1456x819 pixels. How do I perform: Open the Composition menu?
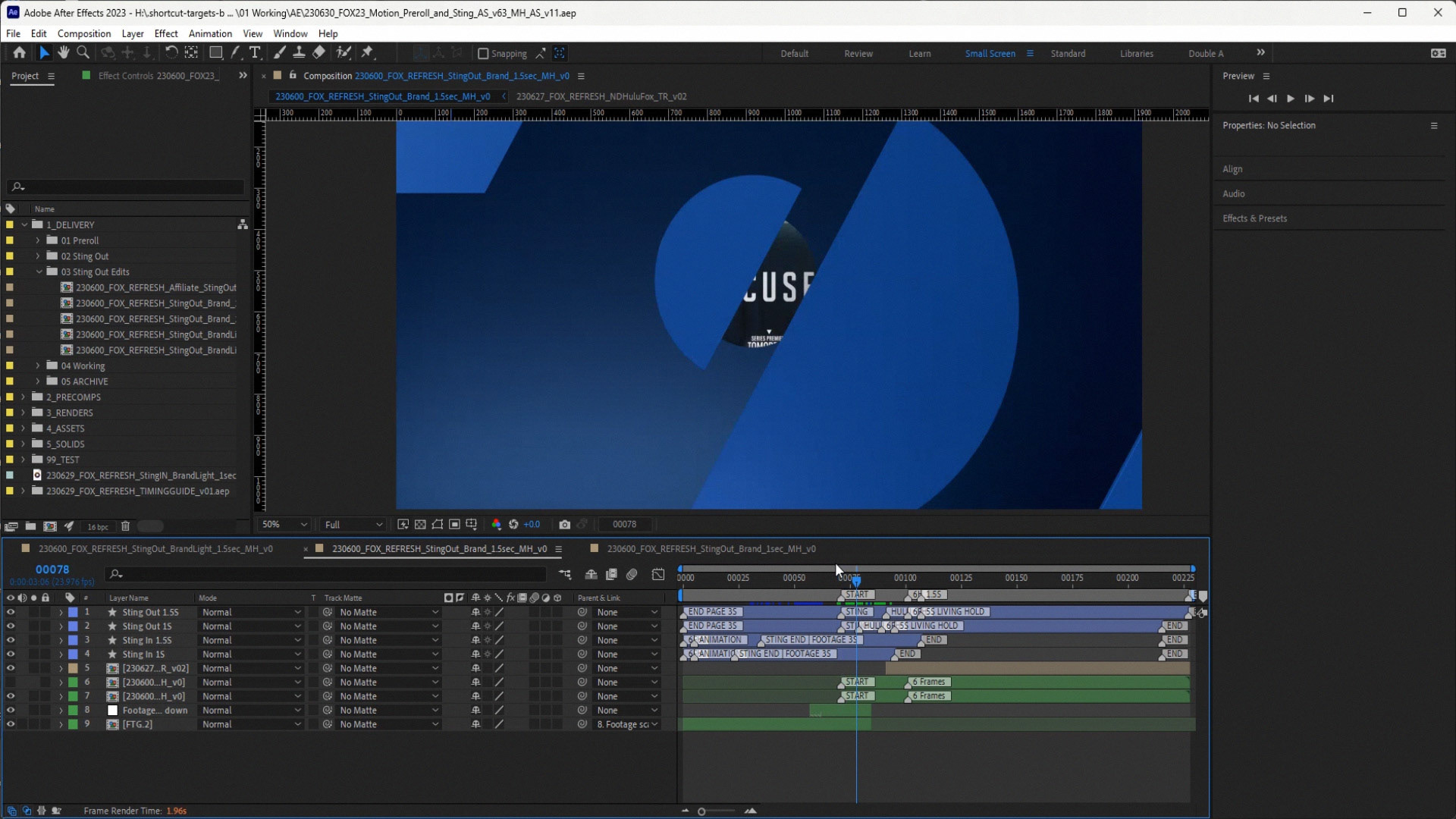point(83,33)
